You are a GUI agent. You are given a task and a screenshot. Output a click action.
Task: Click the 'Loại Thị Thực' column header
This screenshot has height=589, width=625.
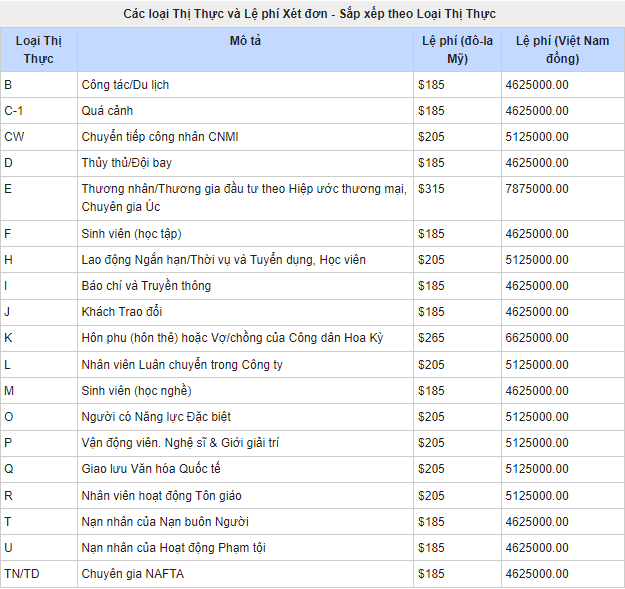39,49
